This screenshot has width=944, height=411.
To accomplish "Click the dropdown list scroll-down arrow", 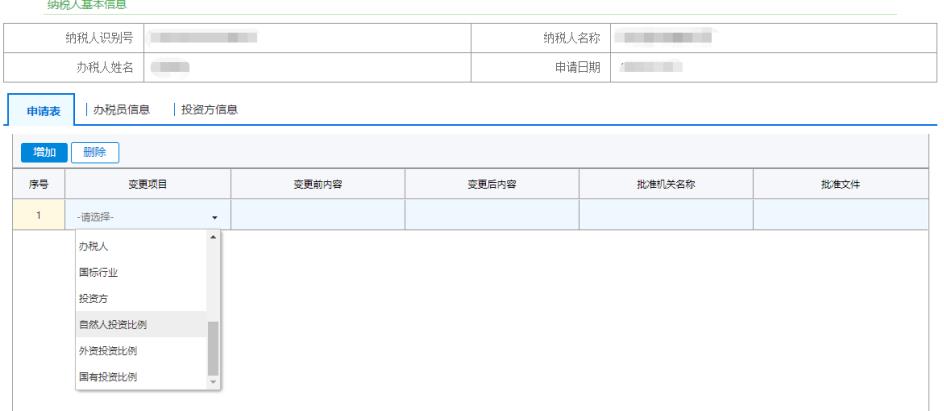I will 212,383.
